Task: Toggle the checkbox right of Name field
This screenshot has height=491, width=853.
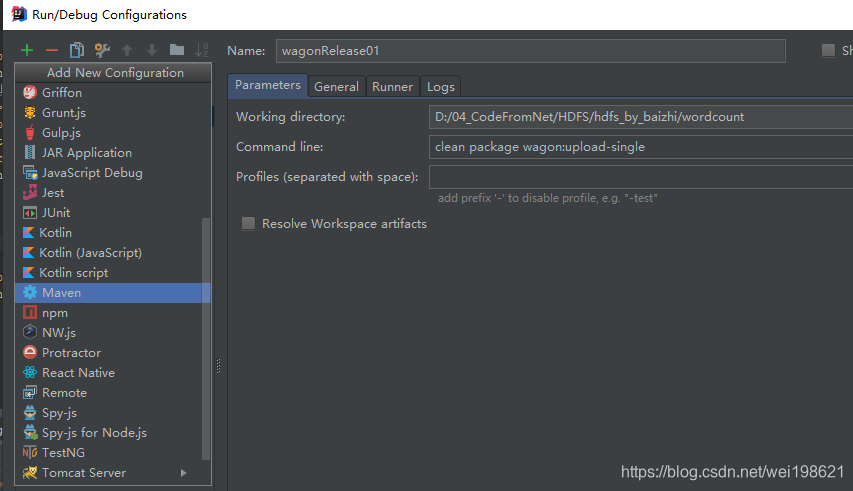Action: (828, 51)
